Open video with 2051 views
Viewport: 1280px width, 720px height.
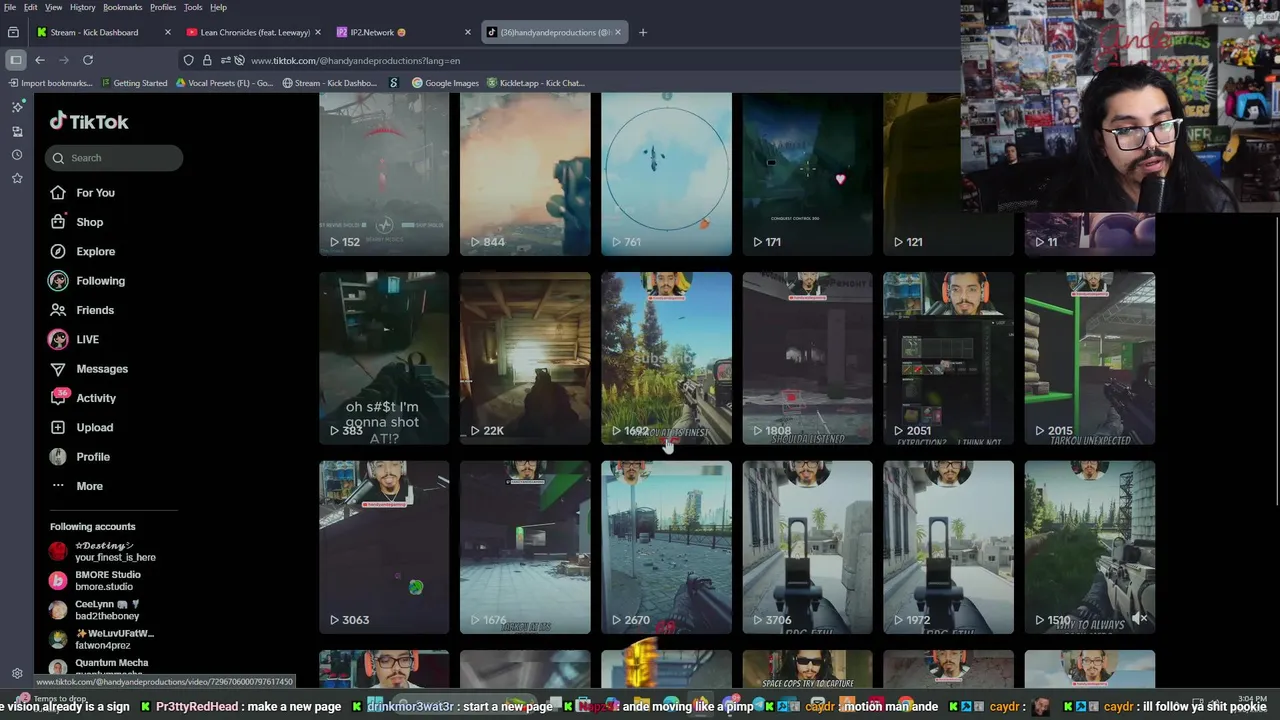[x=948, y=358]
